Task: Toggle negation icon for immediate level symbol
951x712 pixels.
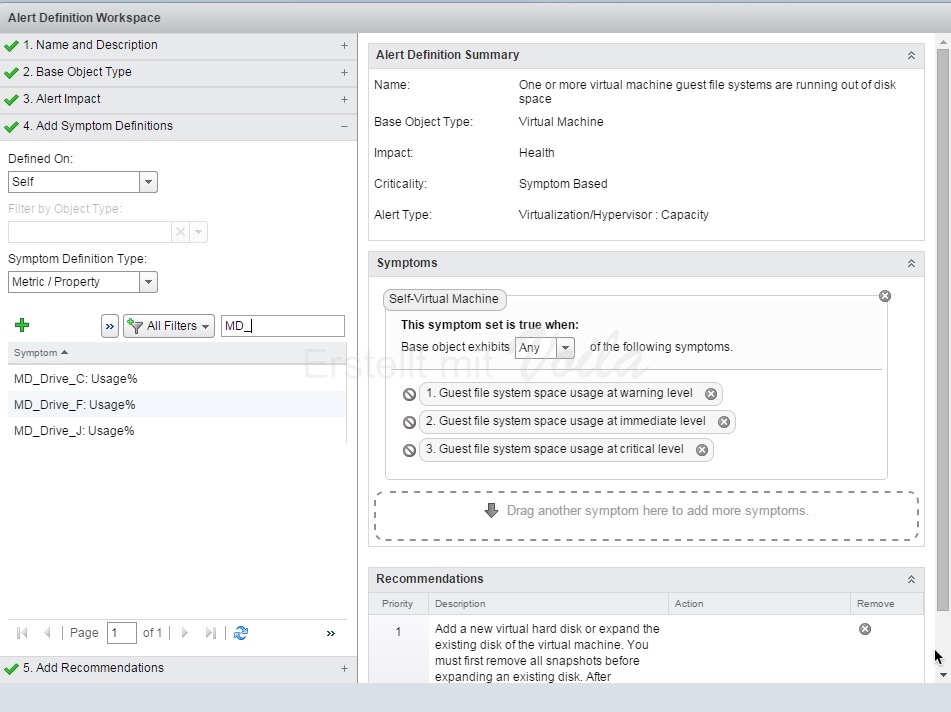Action: (x=409, y=422)
